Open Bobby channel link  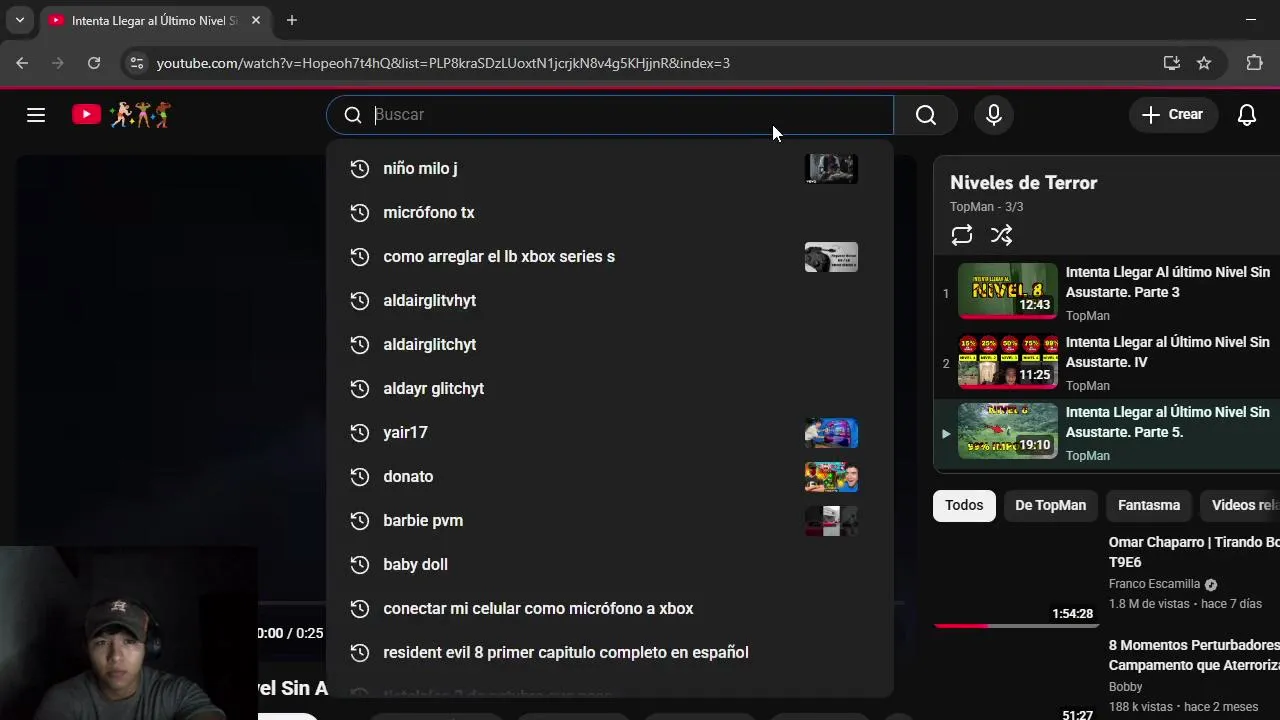(1125, 687)
